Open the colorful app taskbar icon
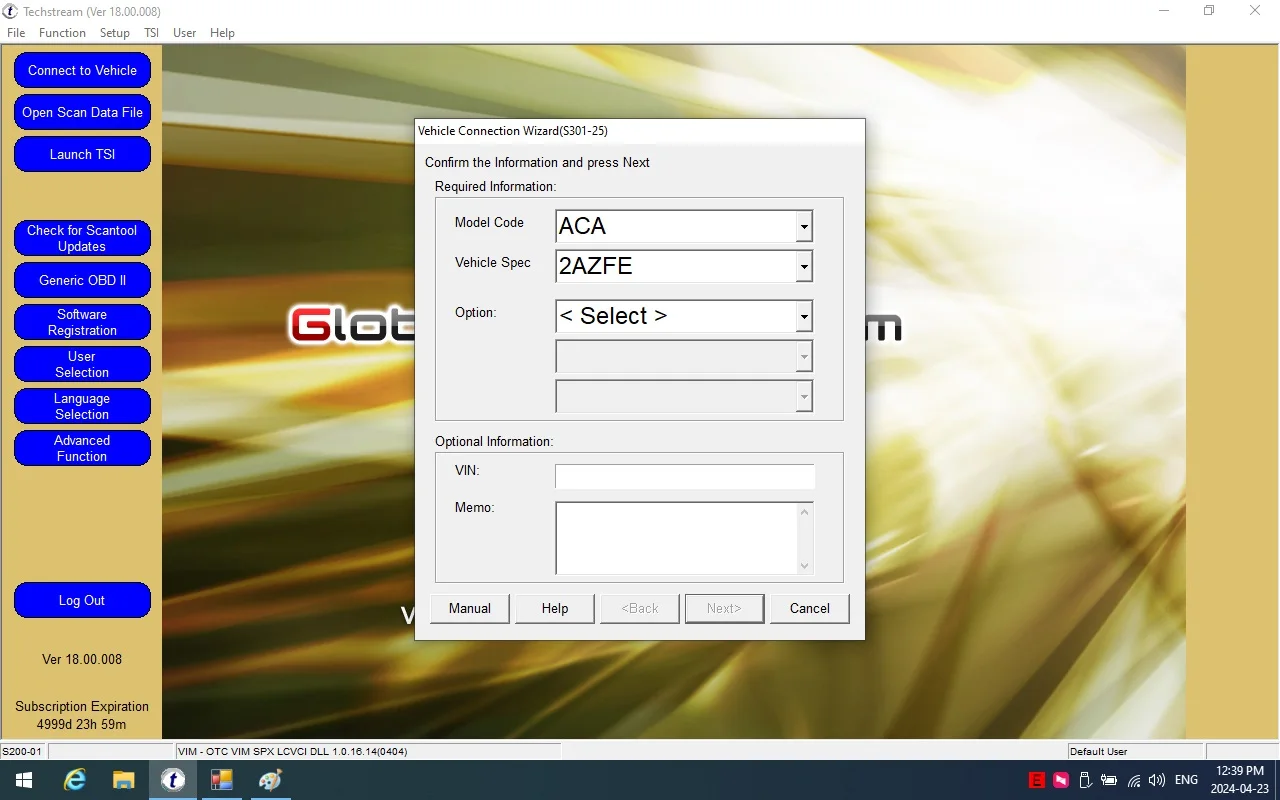The image size is (1280, 800). coord(221,780)
